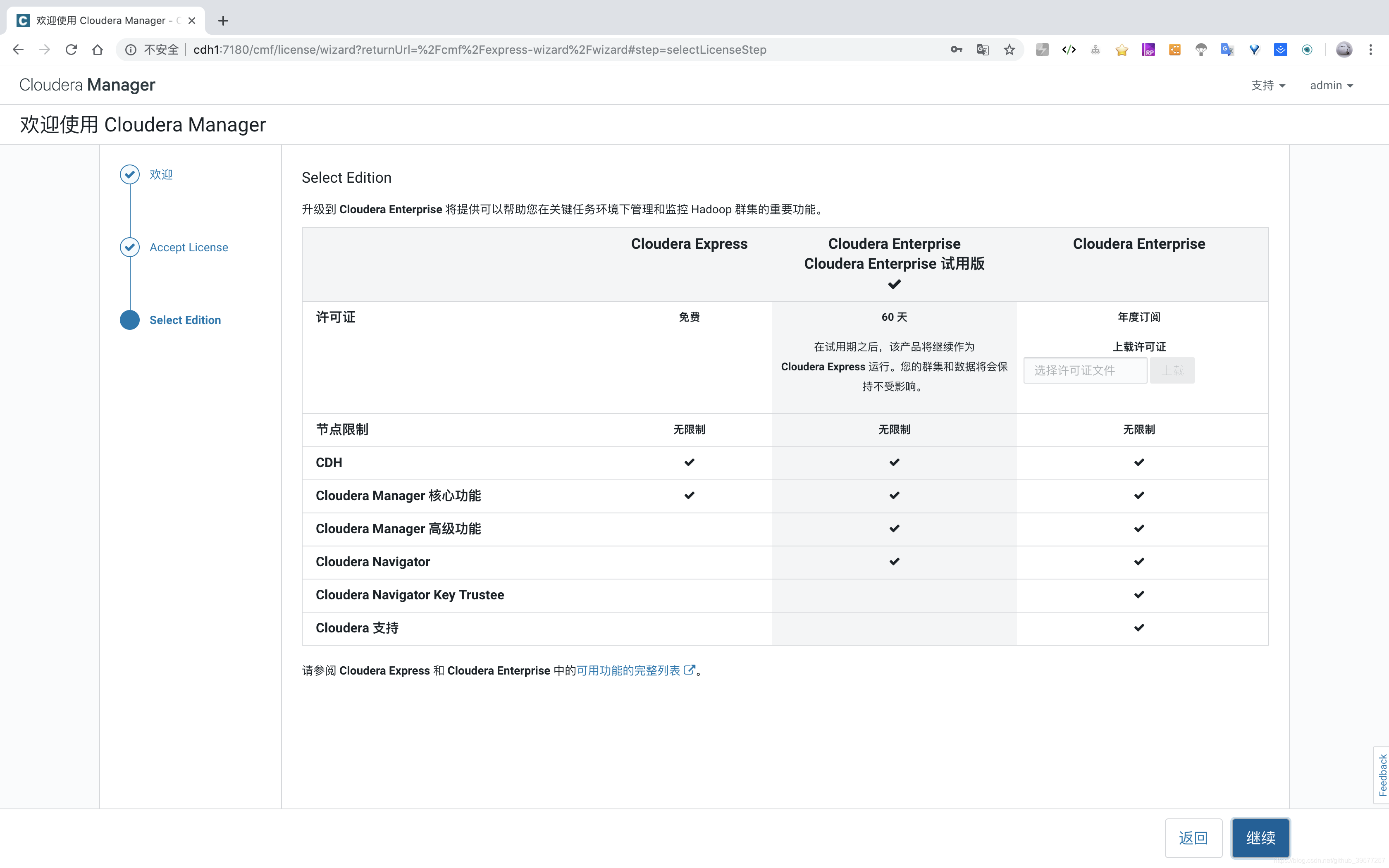Screen dimensions: 1389x868
Task: Click the teal circular extension icon
Action: click(x=1307, y=50)
